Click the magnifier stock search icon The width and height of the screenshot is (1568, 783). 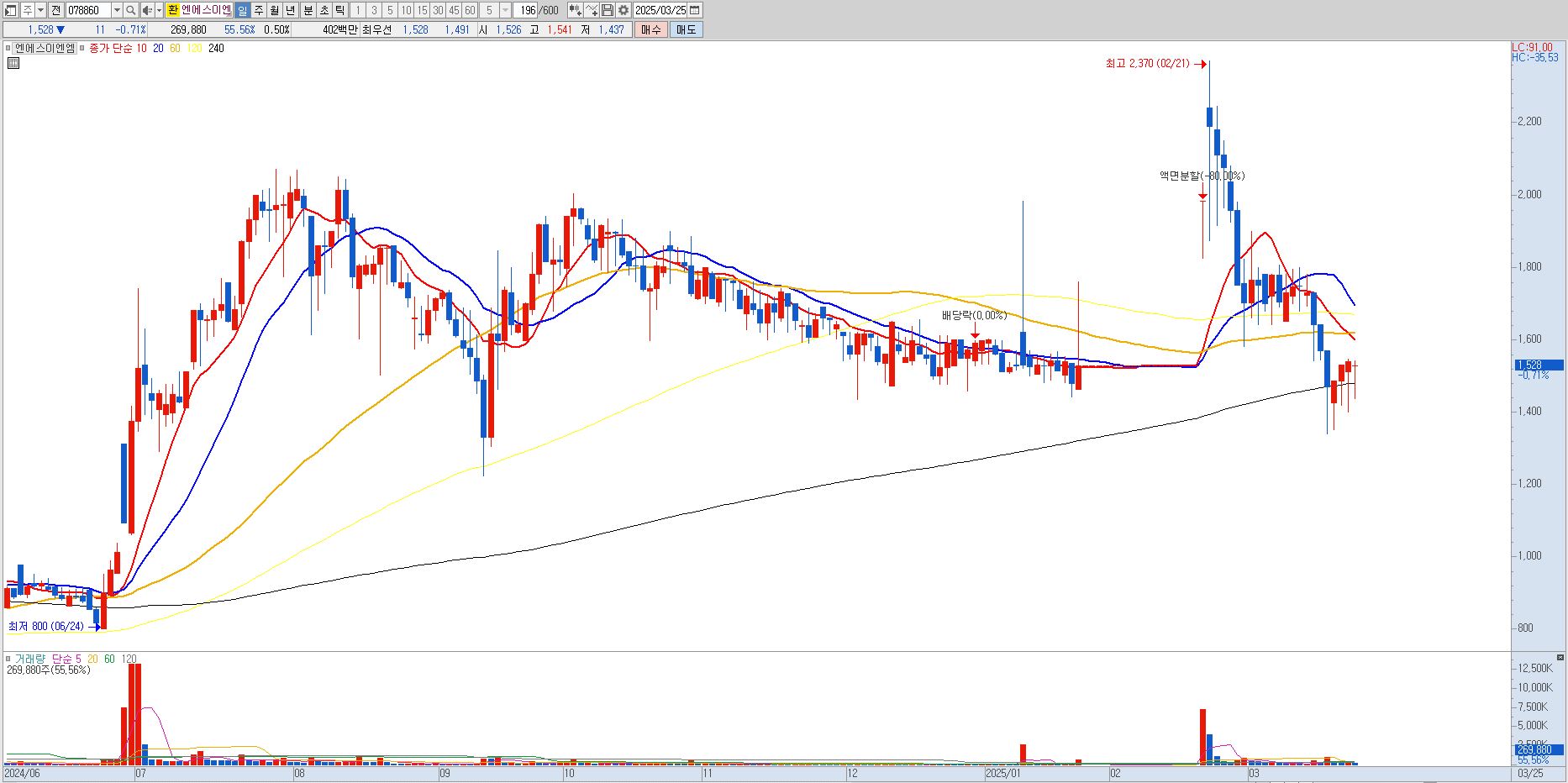(x=131, y=10)
